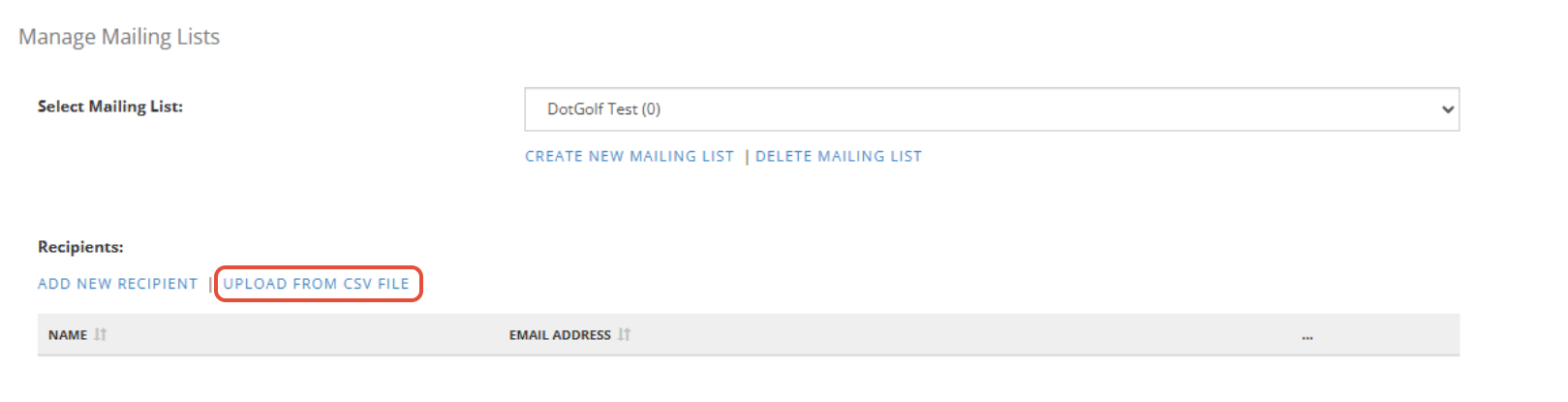Click the pipe divider before Delete Mailing List
The image size is (1568, 402).
(x=747, y=157)
